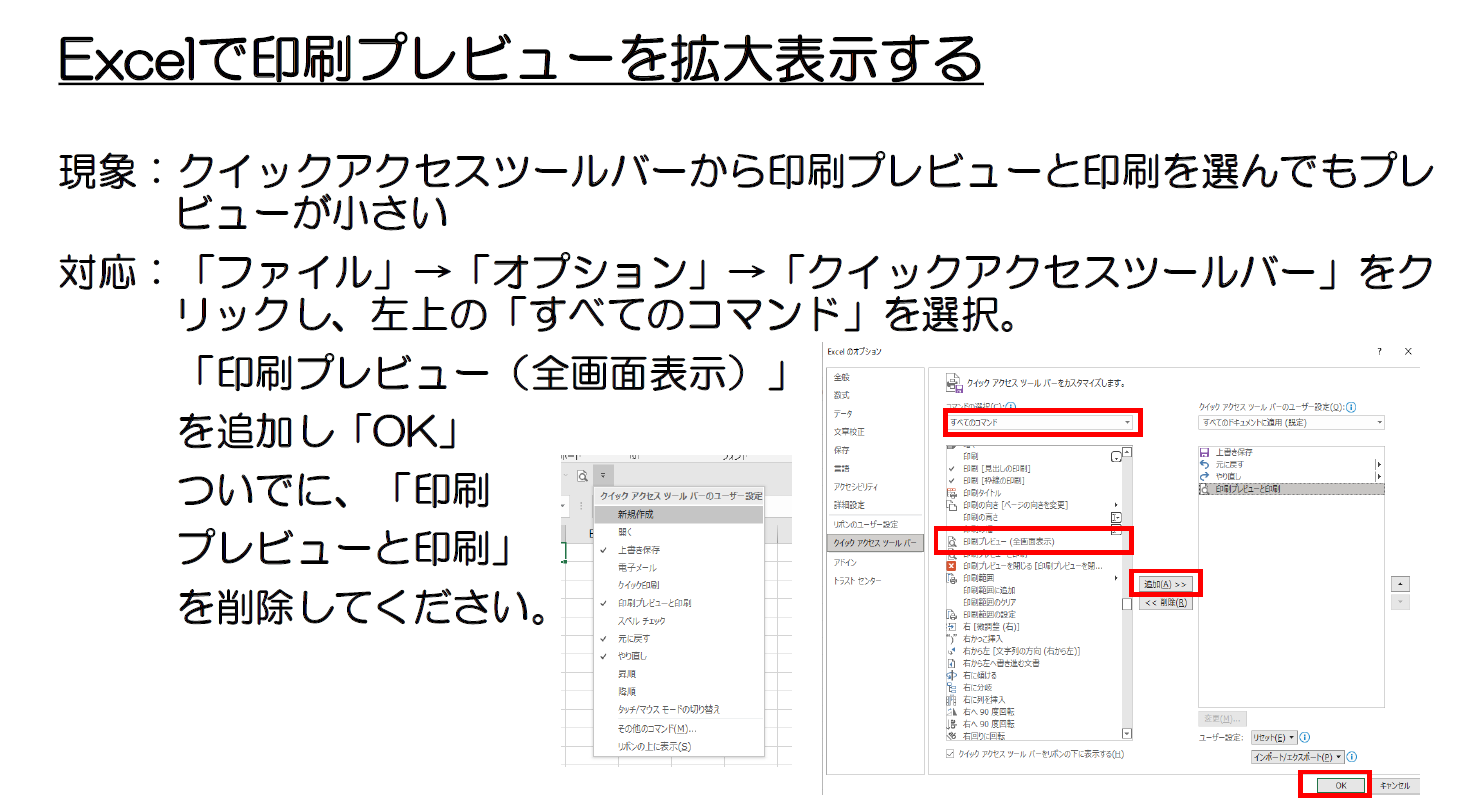The width and height of the screenshot is (1470, 805).
Task: Choose リボンの上に表示(S) menu entry
Action: point(678,746)
